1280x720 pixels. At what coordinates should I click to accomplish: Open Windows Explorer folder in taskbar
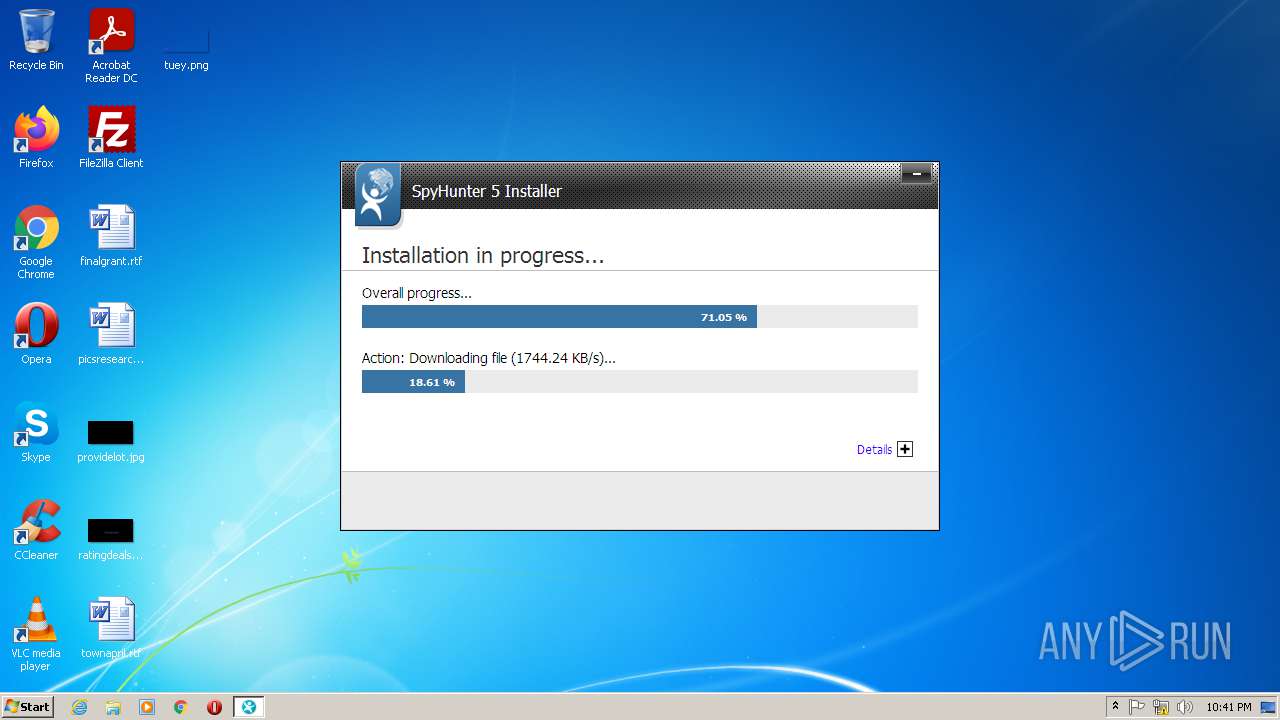click(113, 707)
